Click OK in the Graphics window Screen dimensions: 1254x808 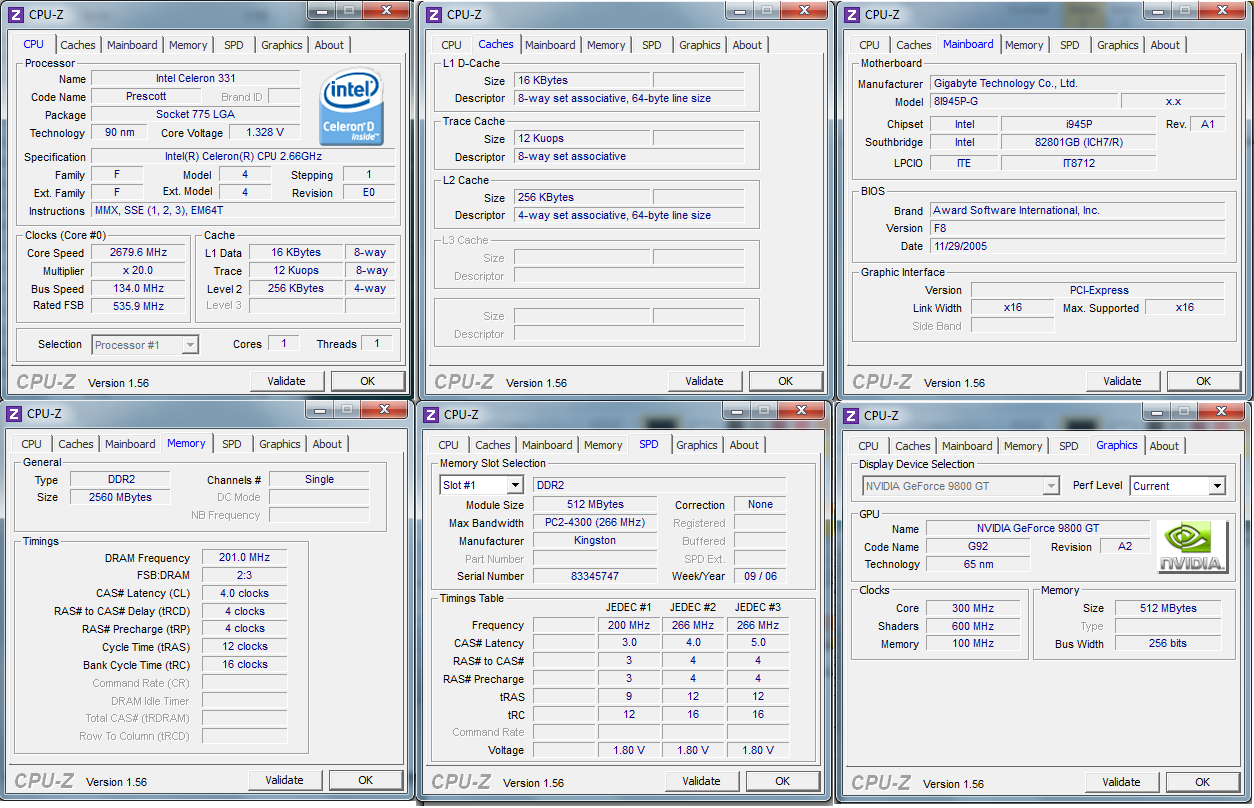tap(1203, 782)
